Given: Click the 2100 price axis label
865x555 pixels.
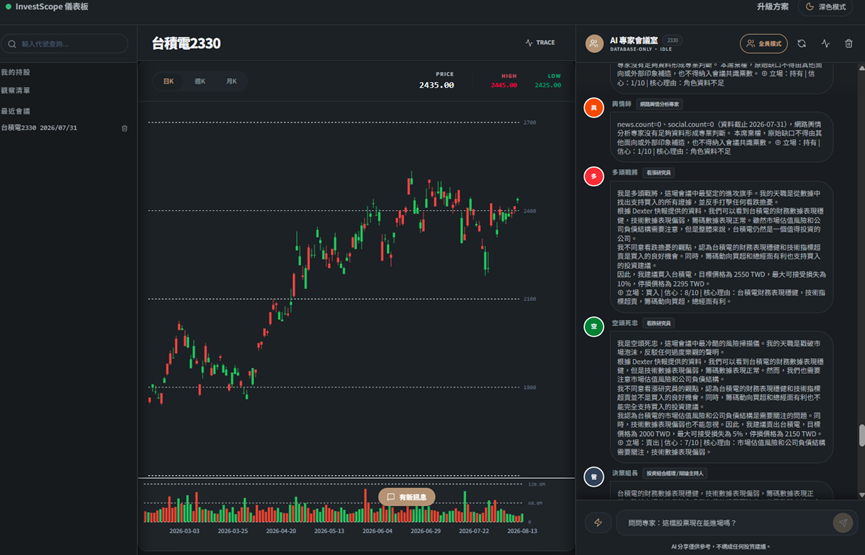Looking at the screenshot, I should tap(530, 299).
